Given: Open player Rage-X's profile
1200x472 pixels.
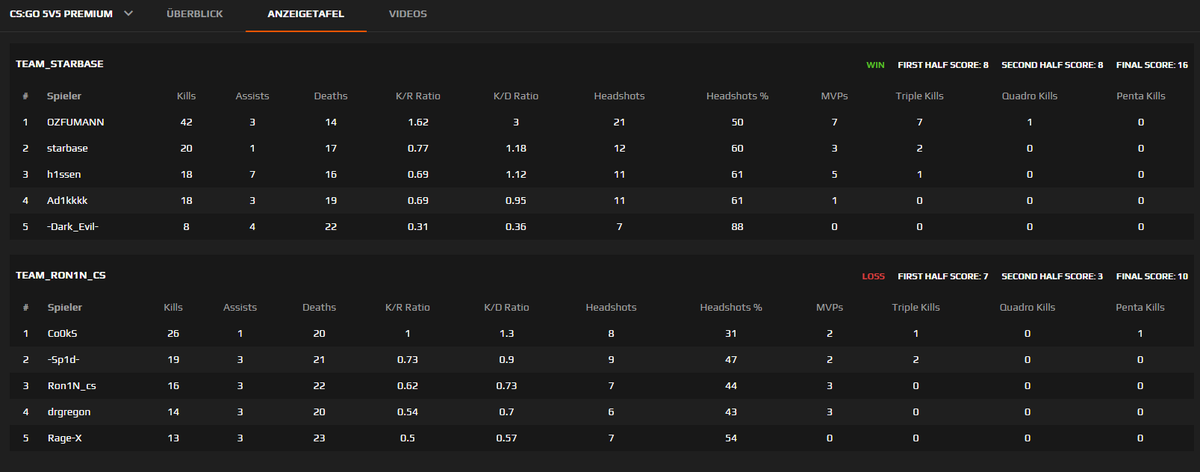Looking at the screenshot, I should click(x=65, y=437).
